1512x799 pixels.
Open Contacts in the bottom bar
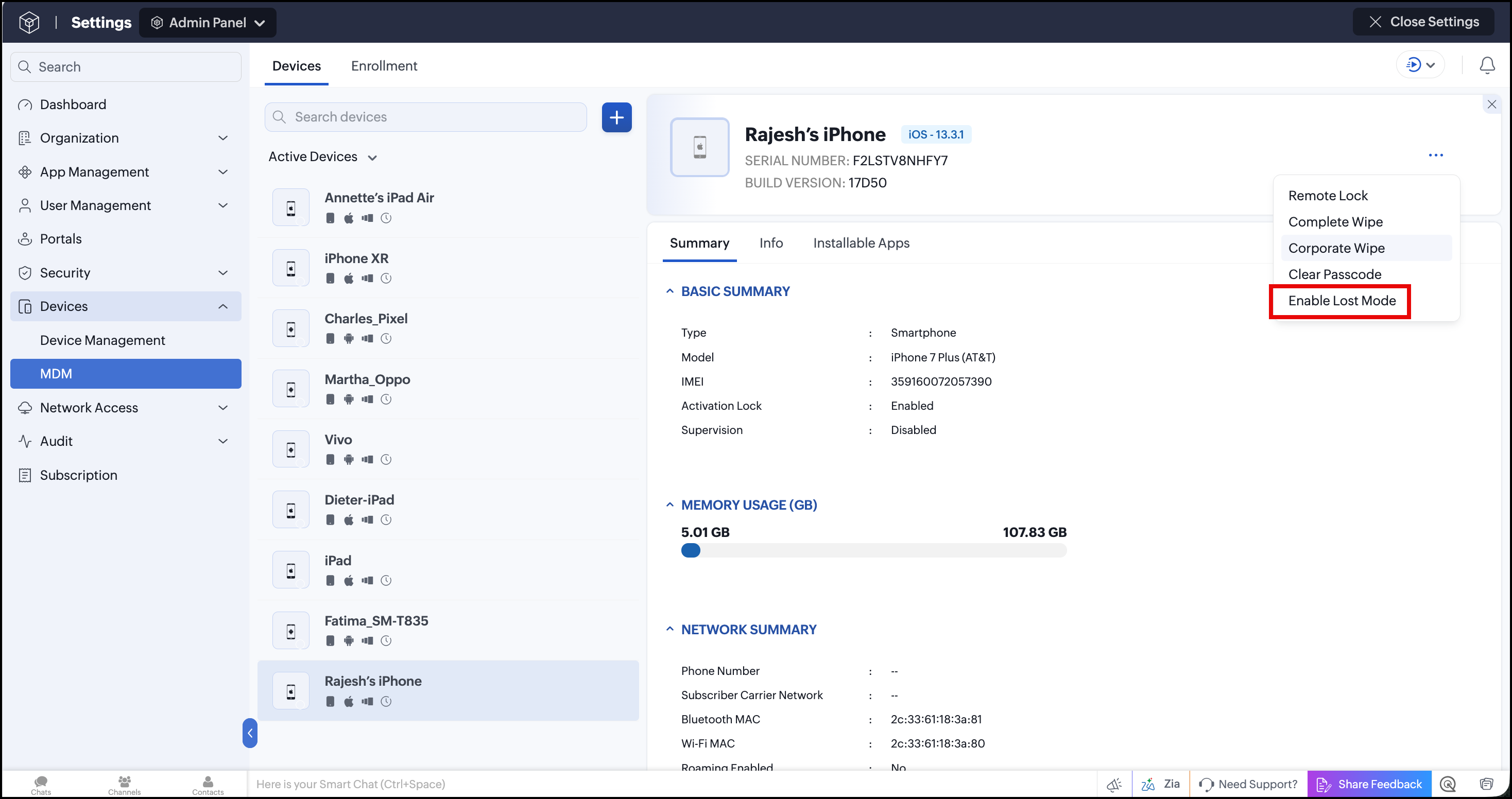click(208, 785)
